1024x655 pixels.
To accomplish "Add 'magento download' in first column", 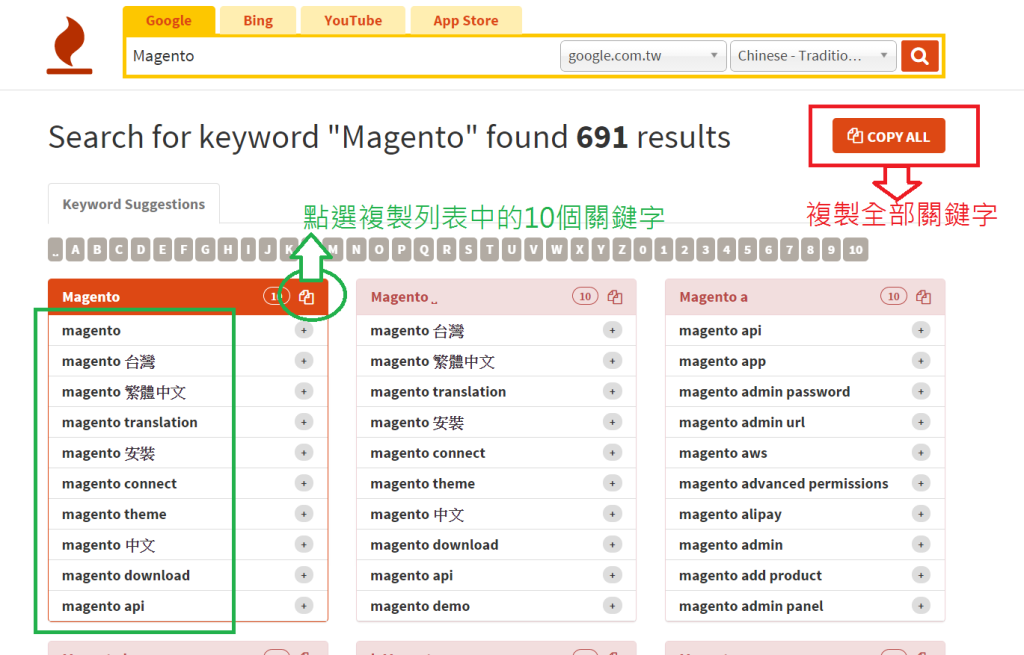I will click(303, 575).
